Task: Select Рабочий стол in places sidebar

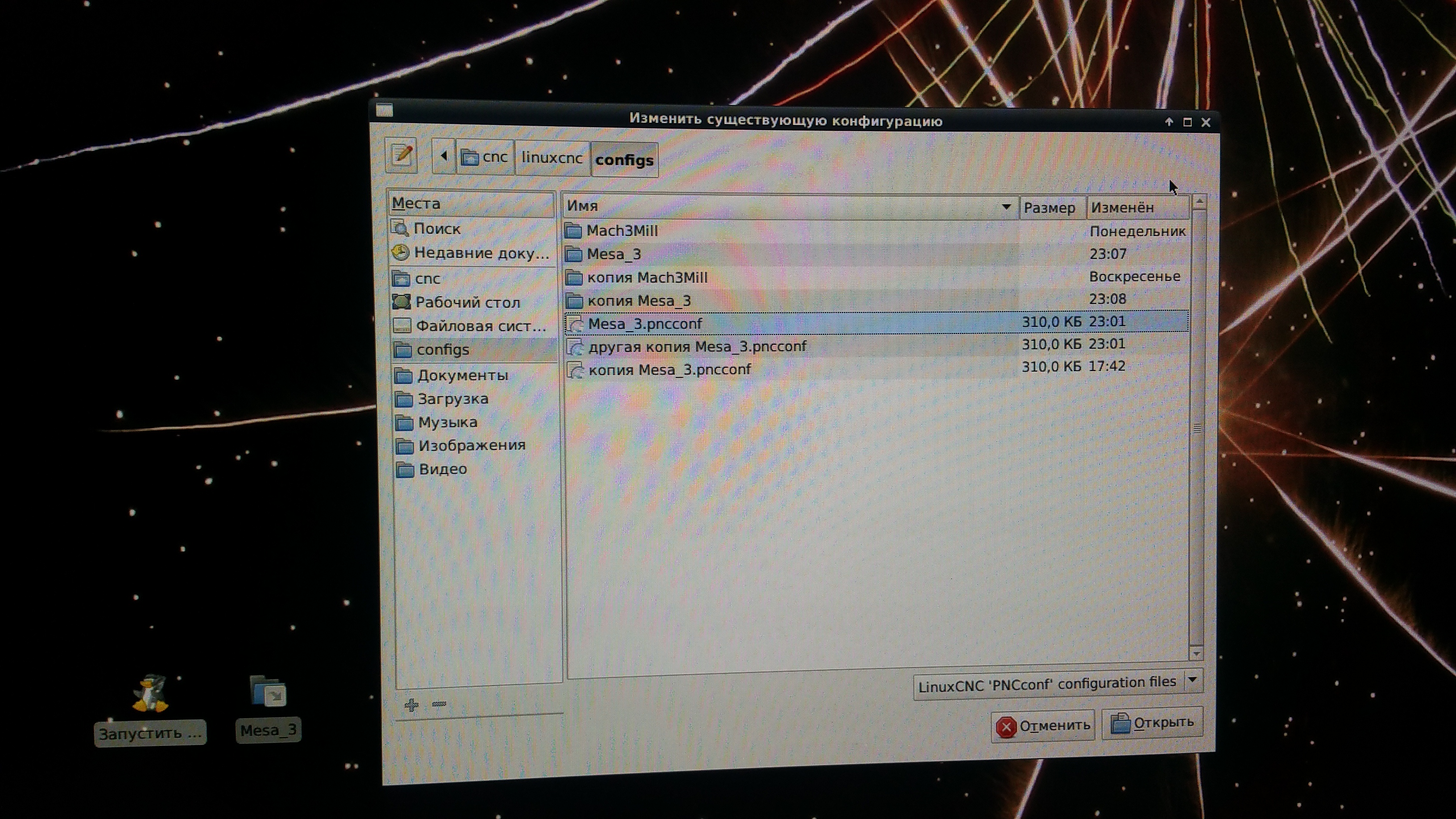Action: 467,302
